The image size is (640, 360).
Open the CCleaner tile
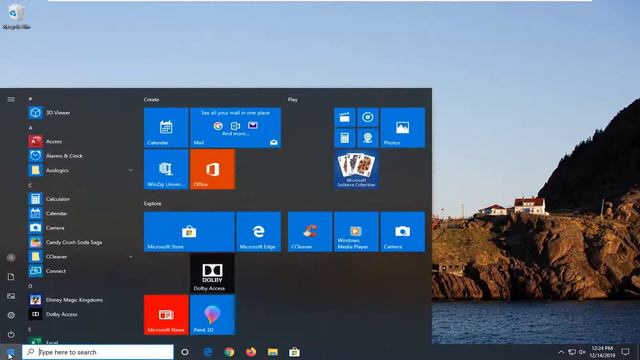tap(310, 231)
